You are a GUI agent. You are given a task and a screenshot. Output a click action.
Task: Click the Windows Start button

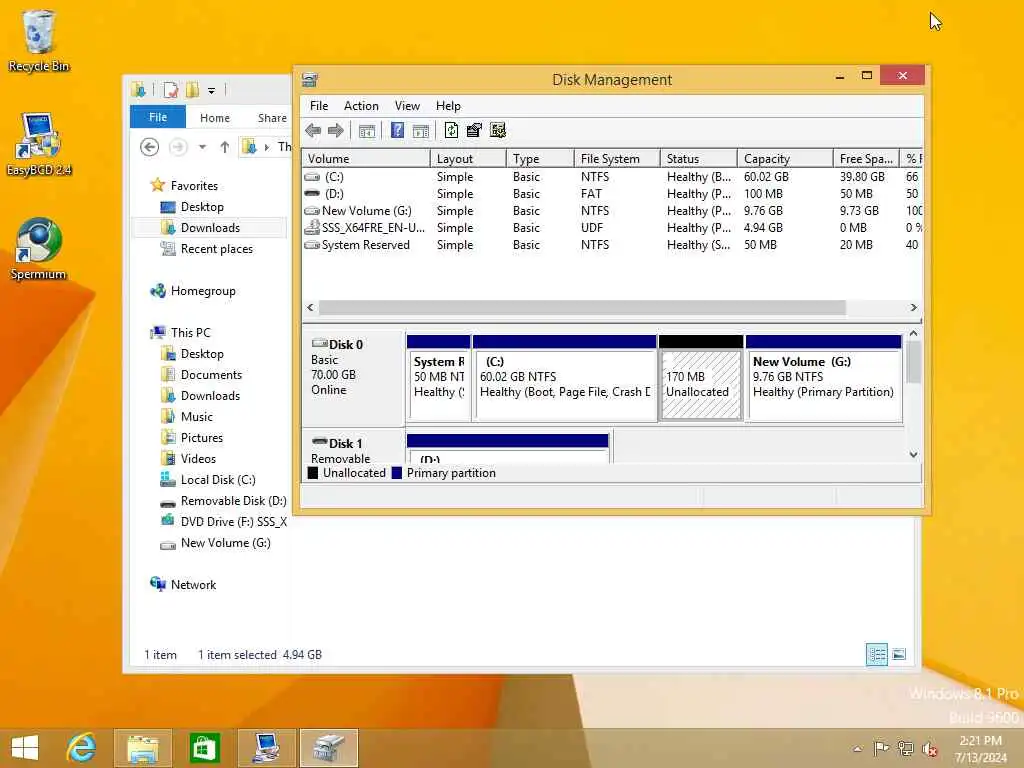coord(25,747)
